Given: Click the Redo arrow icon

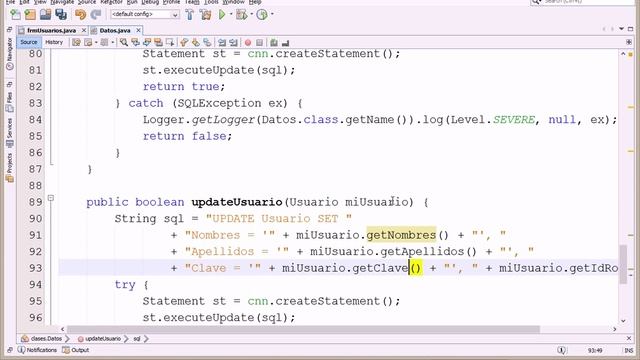Looking at the screenshot, I should (96, 15).
